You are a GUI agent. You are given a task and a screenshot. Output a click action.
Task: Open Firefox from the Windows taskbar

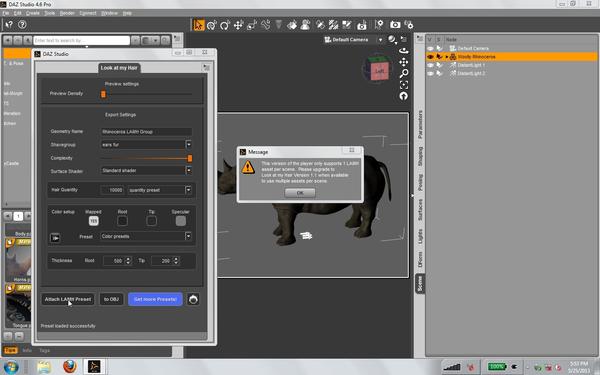(x=69, y=366)
